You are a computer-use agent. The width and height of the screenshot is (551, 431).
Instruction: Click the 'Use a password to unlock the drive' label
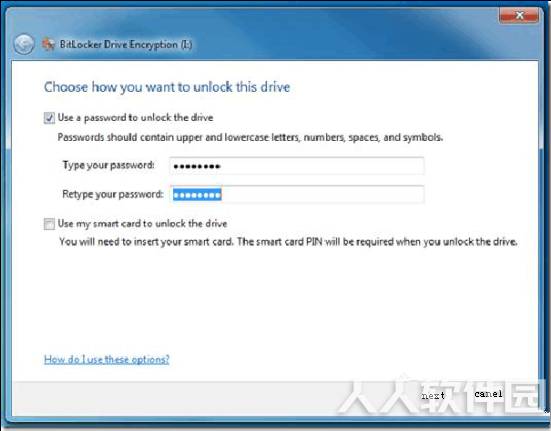coord(135,118)
